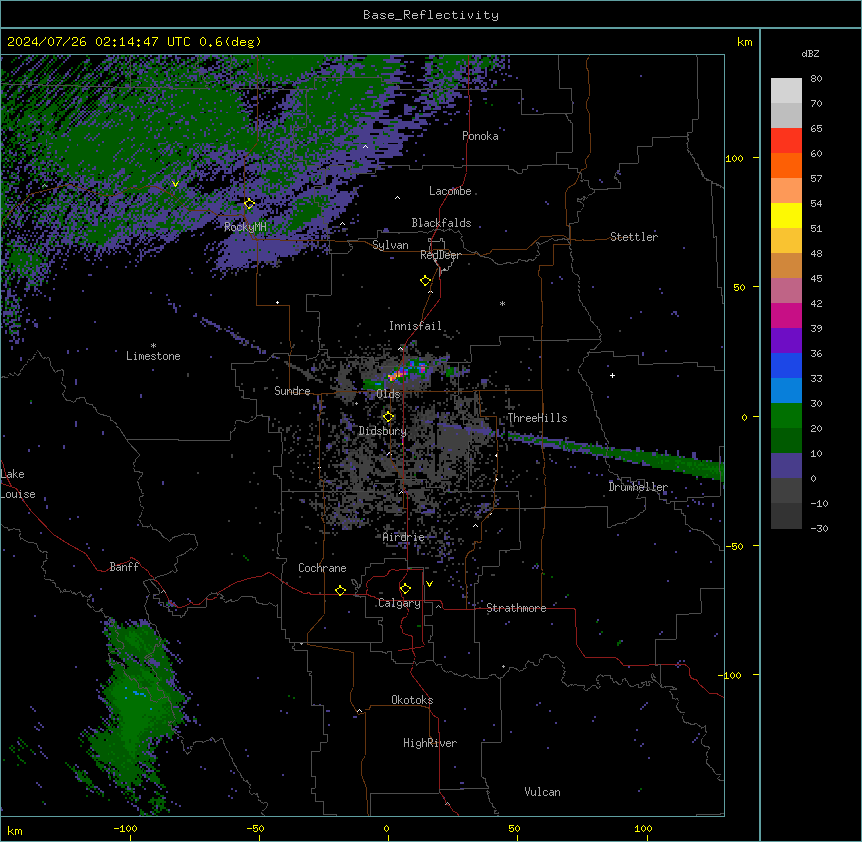Click the Didsbury city label
The height and width of the screenshot is (842, 862).
click(x=383, y=431)
